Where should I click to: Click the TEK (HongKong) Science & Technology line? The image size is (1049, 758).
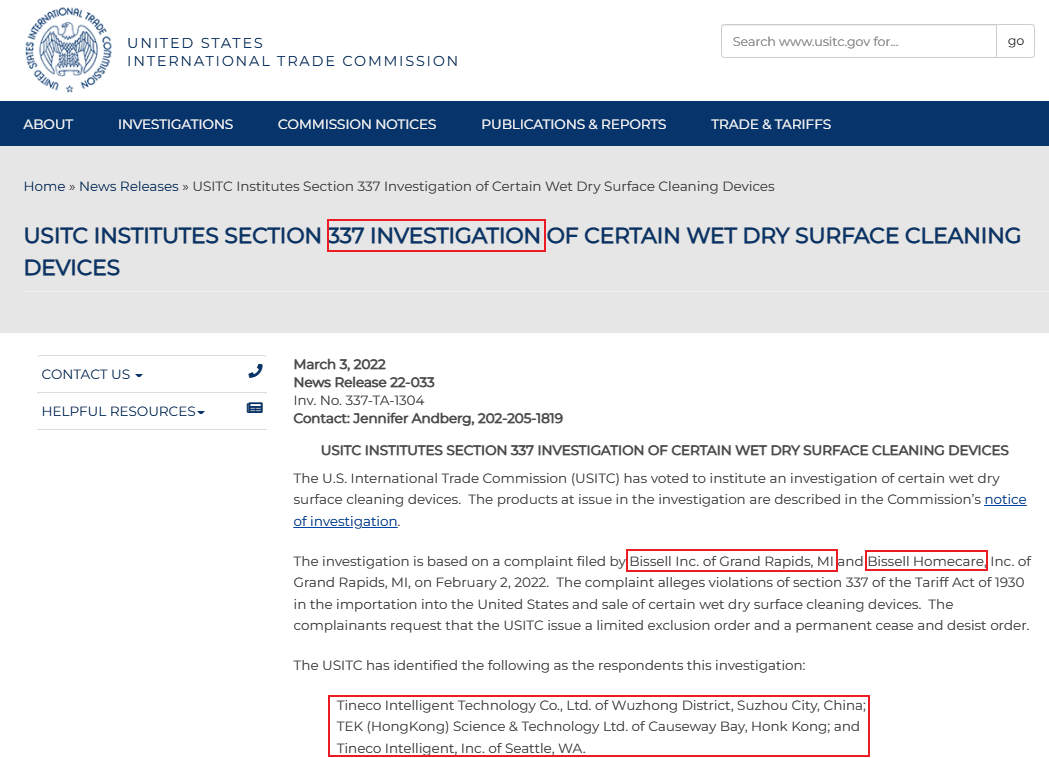click(x=598, y=727)
